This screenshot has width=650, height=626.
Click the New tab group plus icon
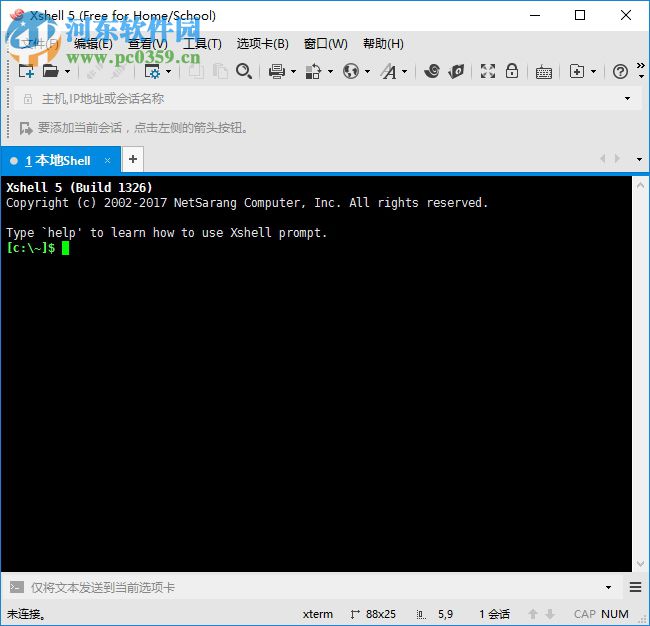coord(577,71)
